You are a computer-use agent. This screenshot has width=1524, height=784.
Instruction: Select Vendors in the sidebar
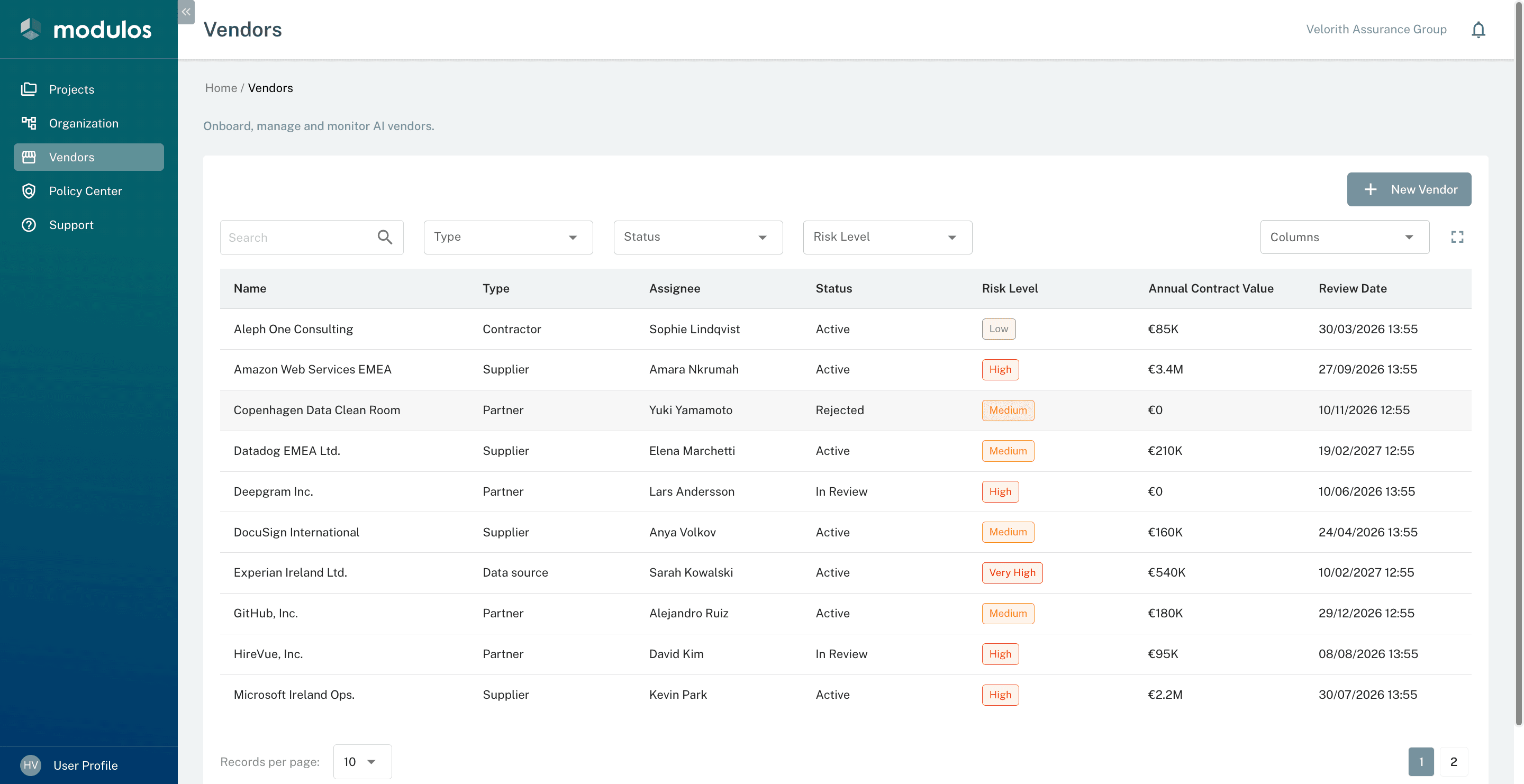pos(89,157)
